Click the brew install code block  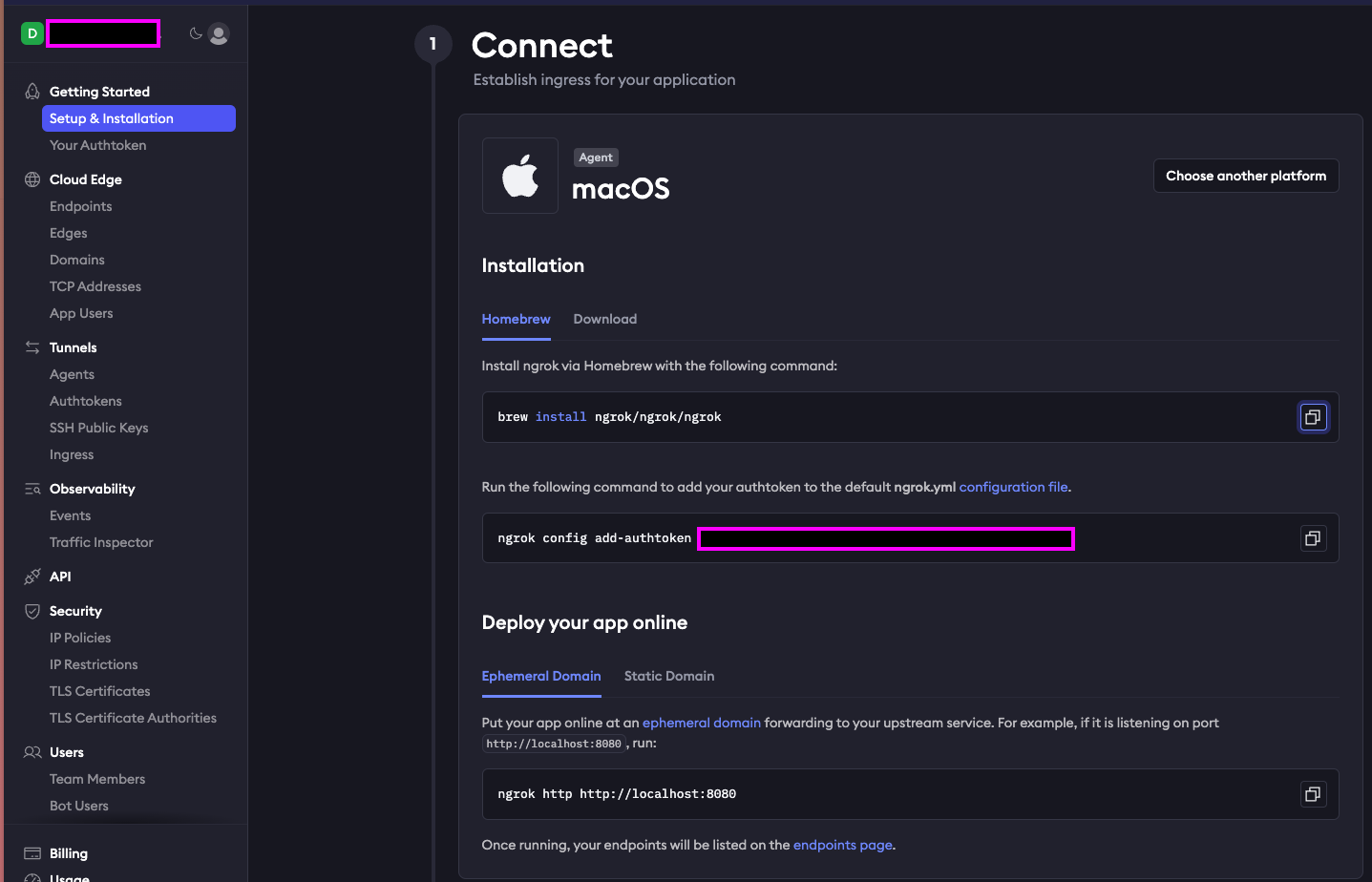point(910,417)
